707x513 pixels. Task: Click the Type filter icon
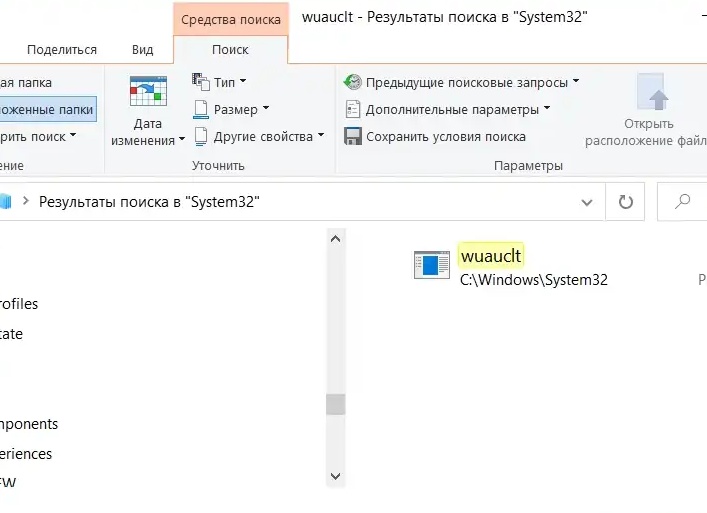201,82
